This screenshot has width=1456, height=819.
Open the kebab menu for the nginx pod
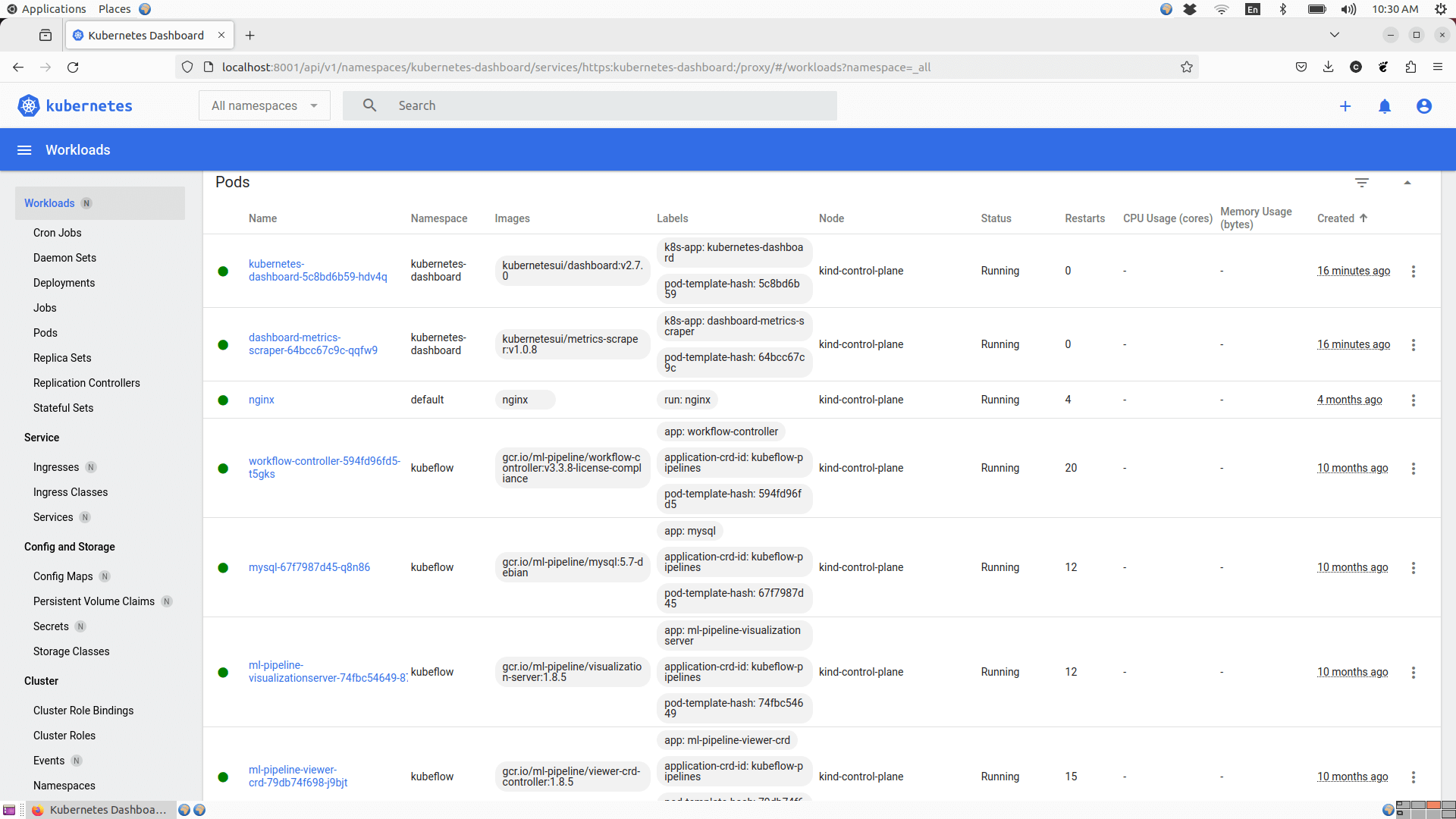point(1414,400)
